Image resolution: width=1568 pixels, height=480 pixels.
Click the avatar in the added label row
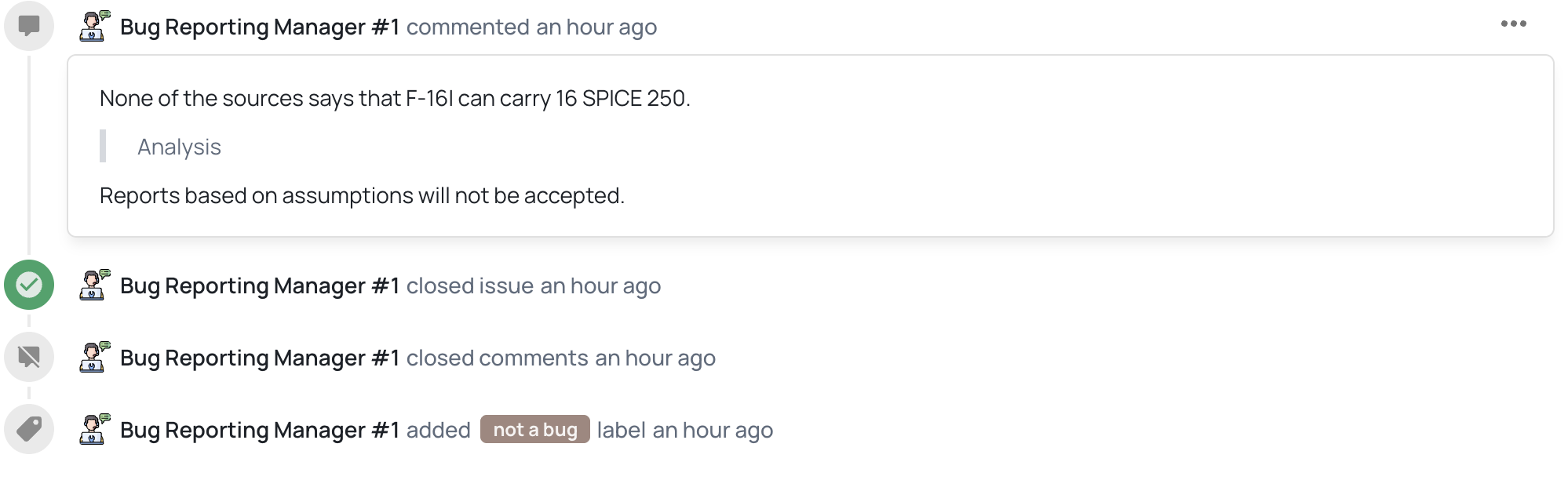[94, 429]
